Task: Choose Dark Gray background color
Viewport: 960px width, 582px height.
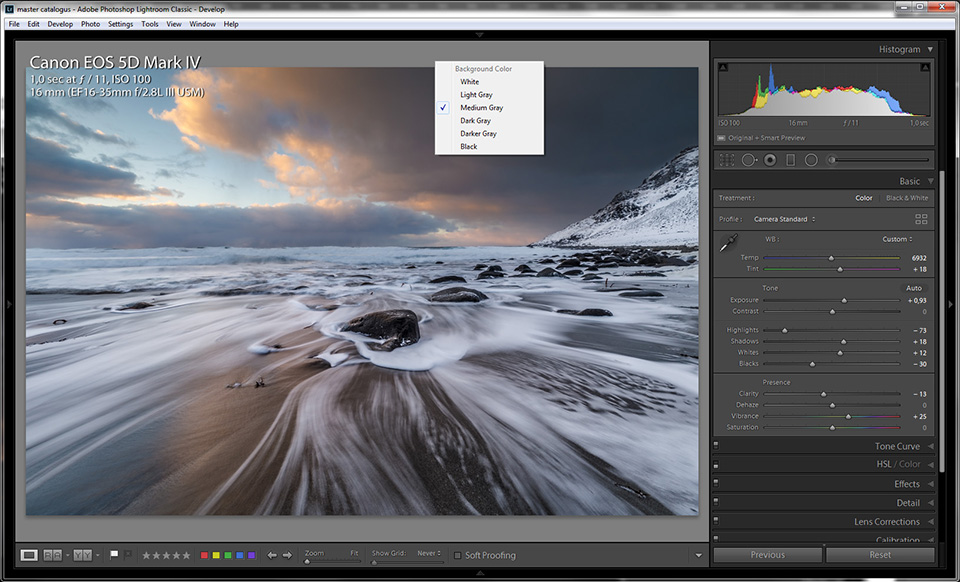Action: tap(475, 121)
